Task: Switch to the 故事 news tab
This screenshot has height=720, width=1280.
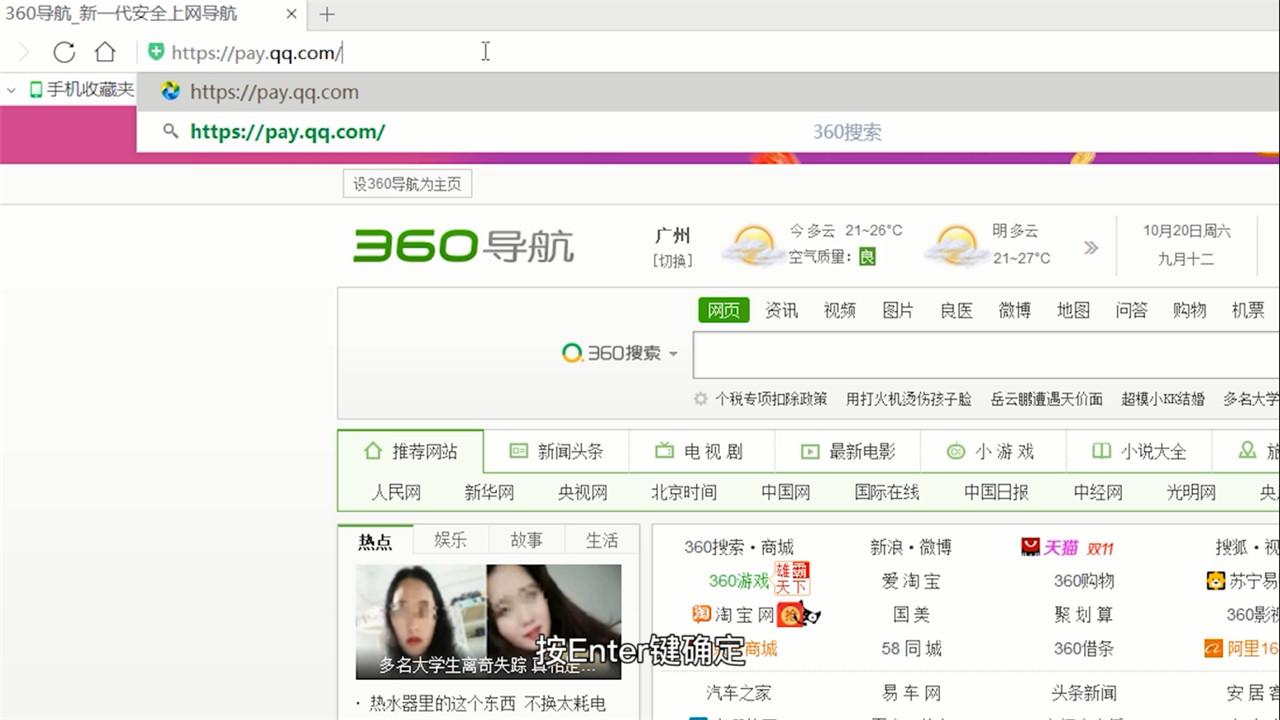Action: coord(526,540)
